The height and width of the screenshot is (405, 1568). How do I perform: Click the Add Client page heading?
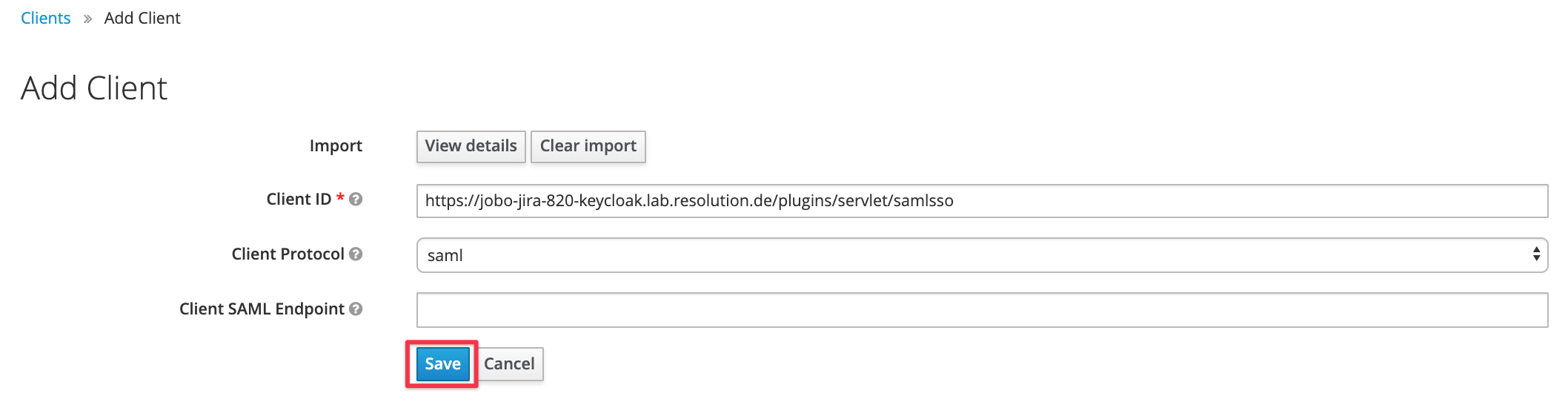[x=94, y=88]
